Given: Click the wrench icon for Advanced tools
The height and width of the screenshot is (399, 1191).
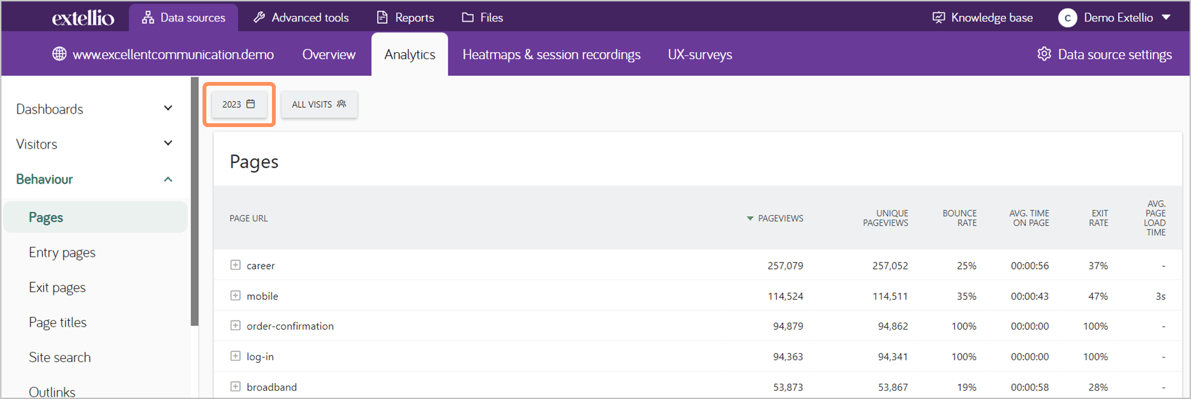Looking at the screenshot, I should click(259, 17).
